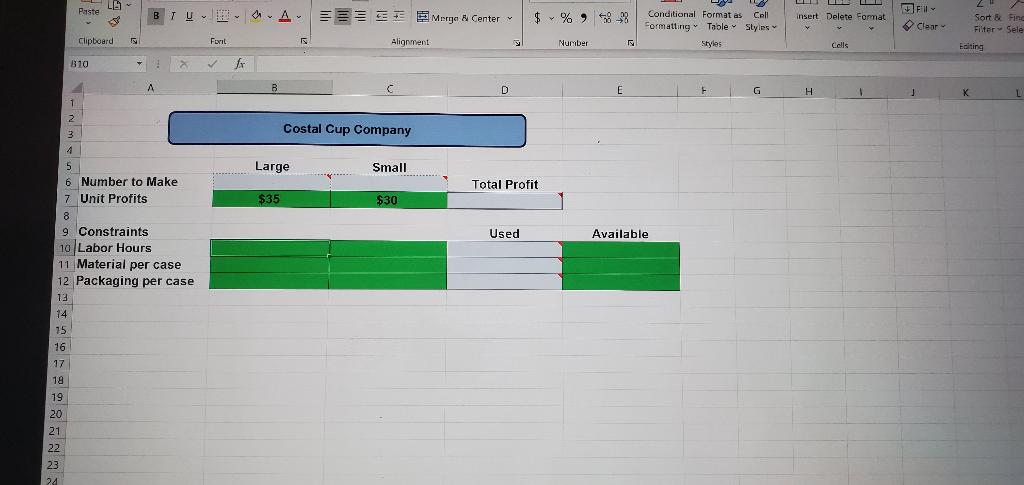Toggle Italic formatting button

pos(173,16)
